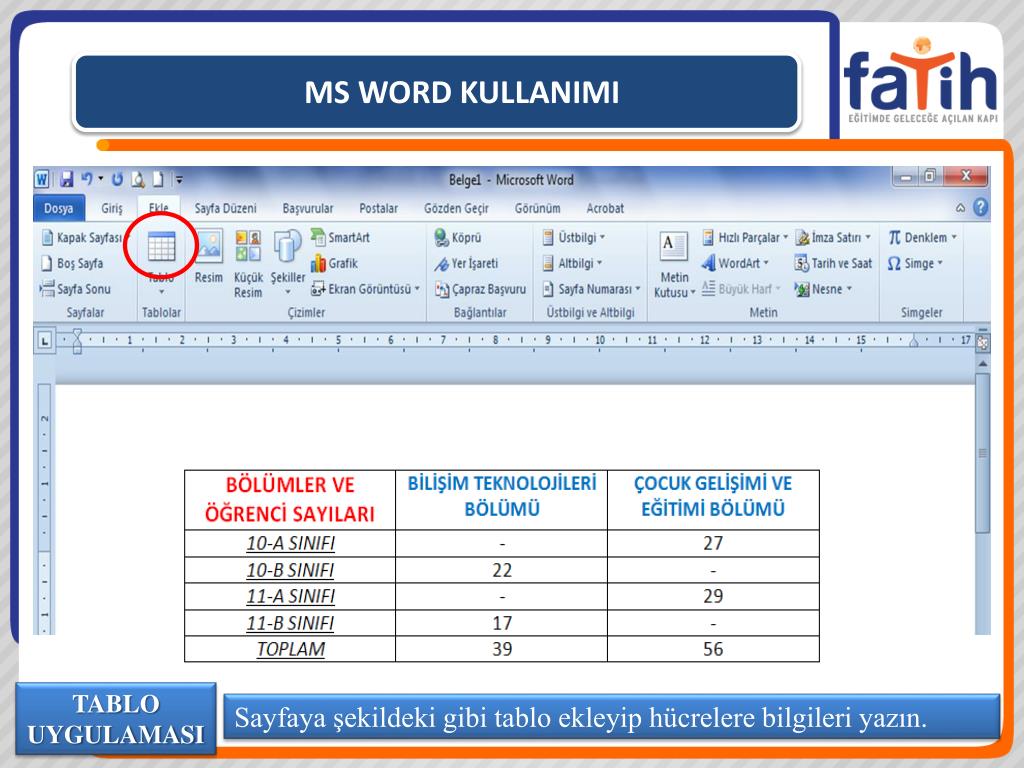Click the cell containing 56
Screen dimensions: 1024x768
[713, 649]
